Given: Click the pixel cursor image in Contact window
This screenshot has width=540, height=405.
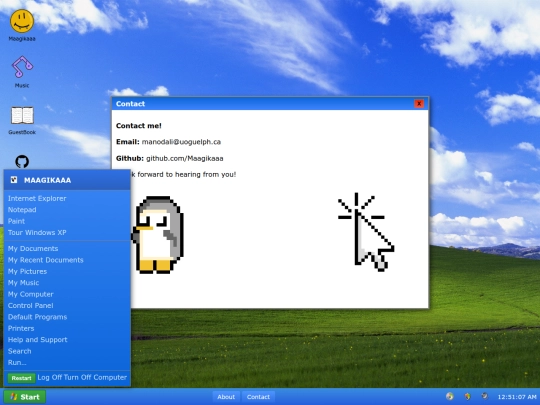Looking at the screenshot, I should click(366, 232).
